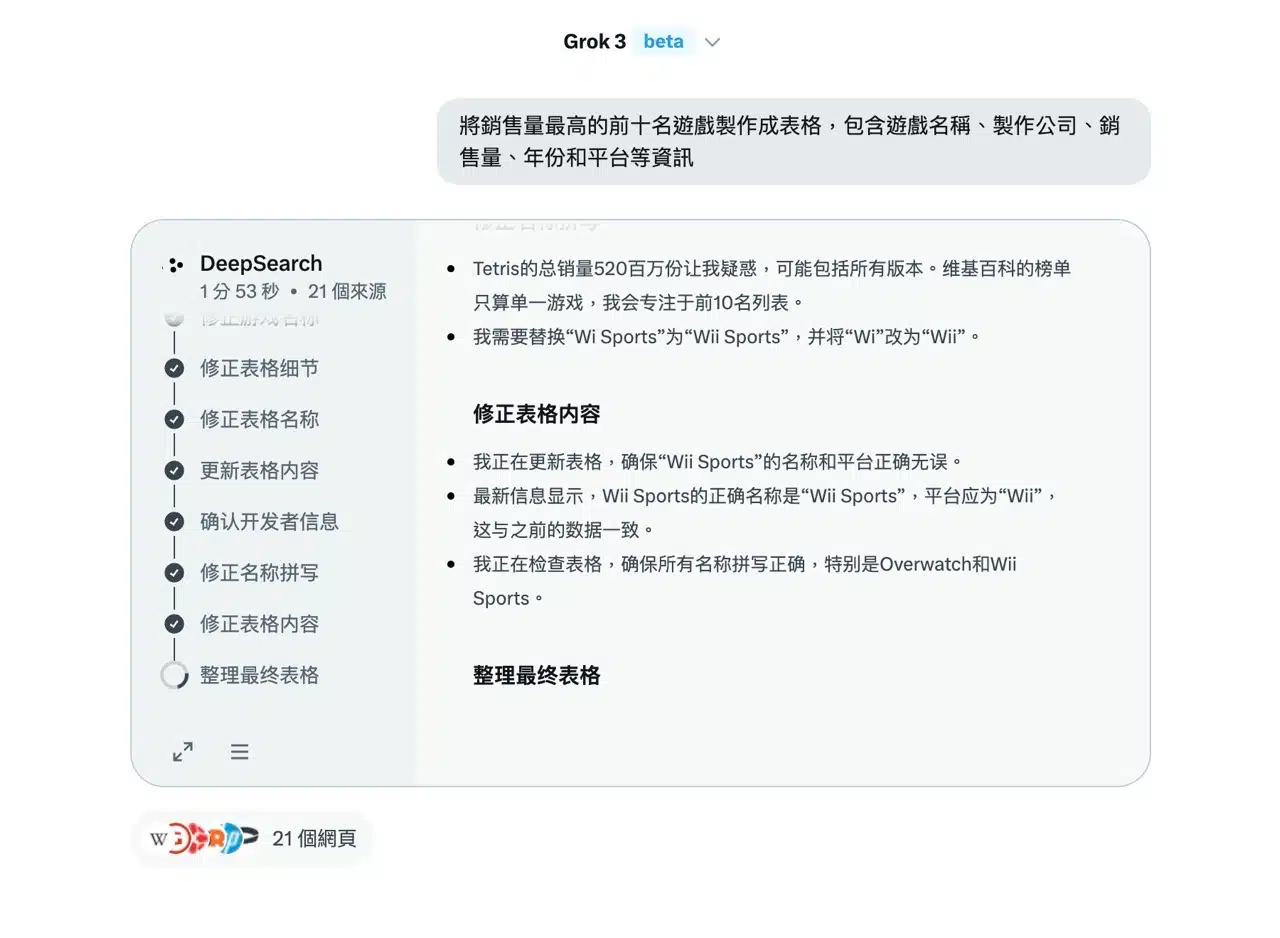
Task: Click the blue beta badge
Action: [663, 42]
